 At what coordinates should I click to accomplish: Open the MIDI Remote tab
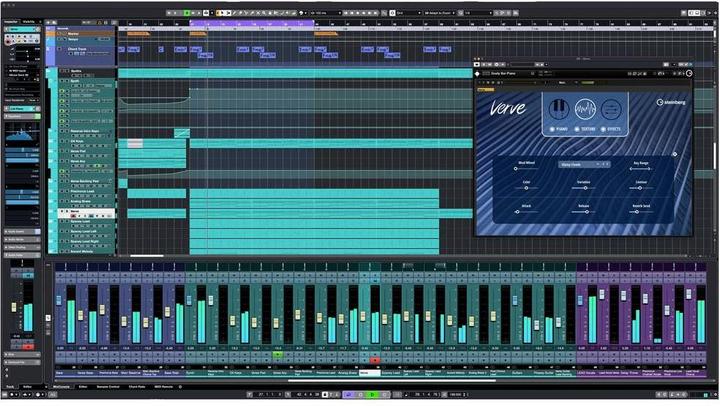point(163,387)
